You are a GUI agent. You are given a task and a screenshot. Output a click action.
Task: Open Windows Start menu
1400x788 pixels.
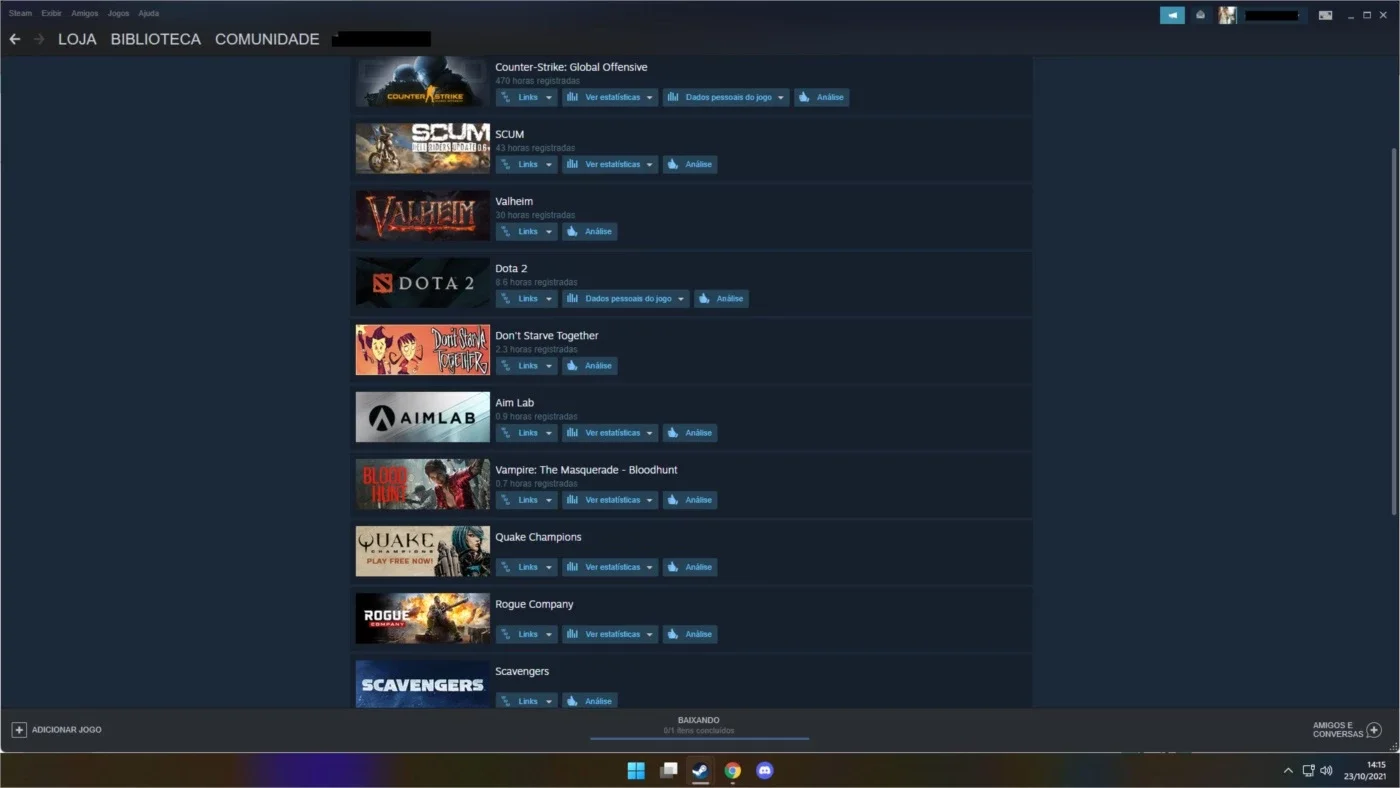[636, 770]
